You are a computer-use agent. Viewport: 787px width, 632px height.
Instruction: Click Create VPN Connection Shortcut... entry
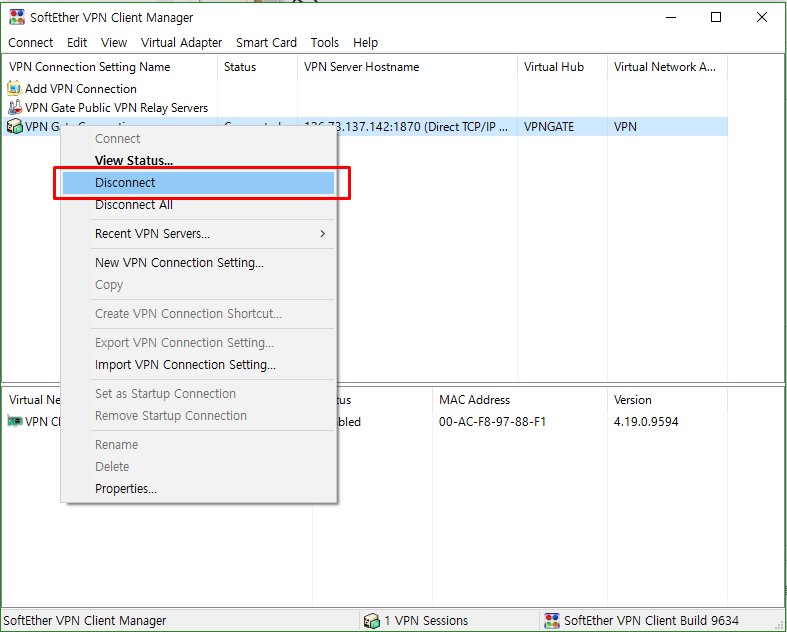click(198, 314)
